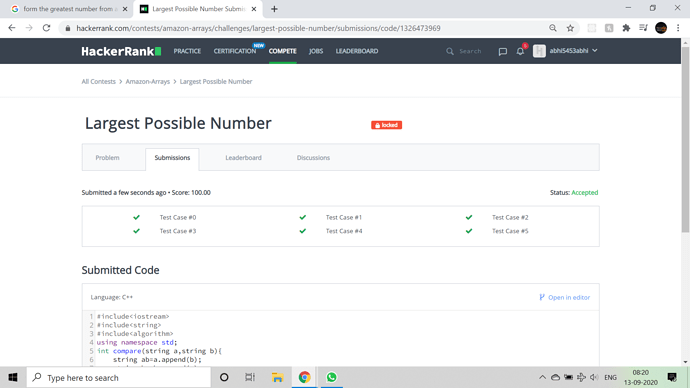Open notifications bell icon

(x=520, y=51)
